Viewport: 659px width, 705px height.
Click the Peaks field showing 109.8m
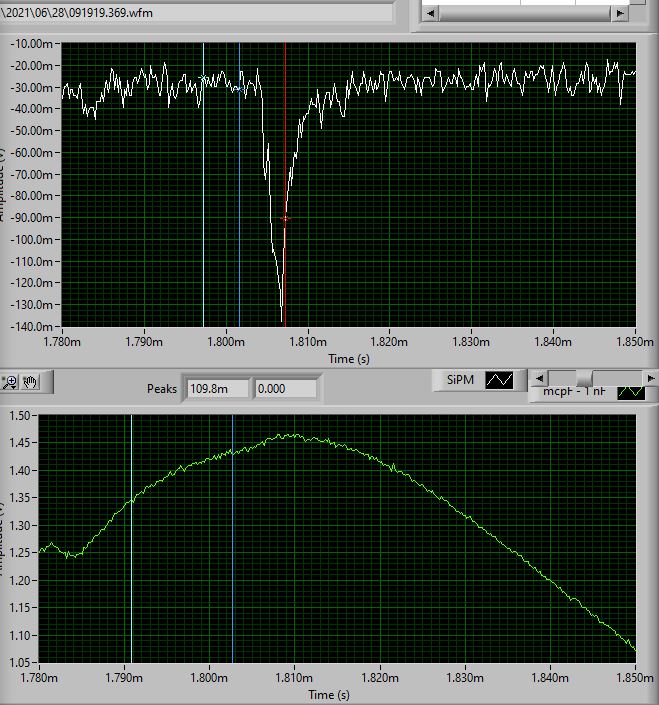218,388
